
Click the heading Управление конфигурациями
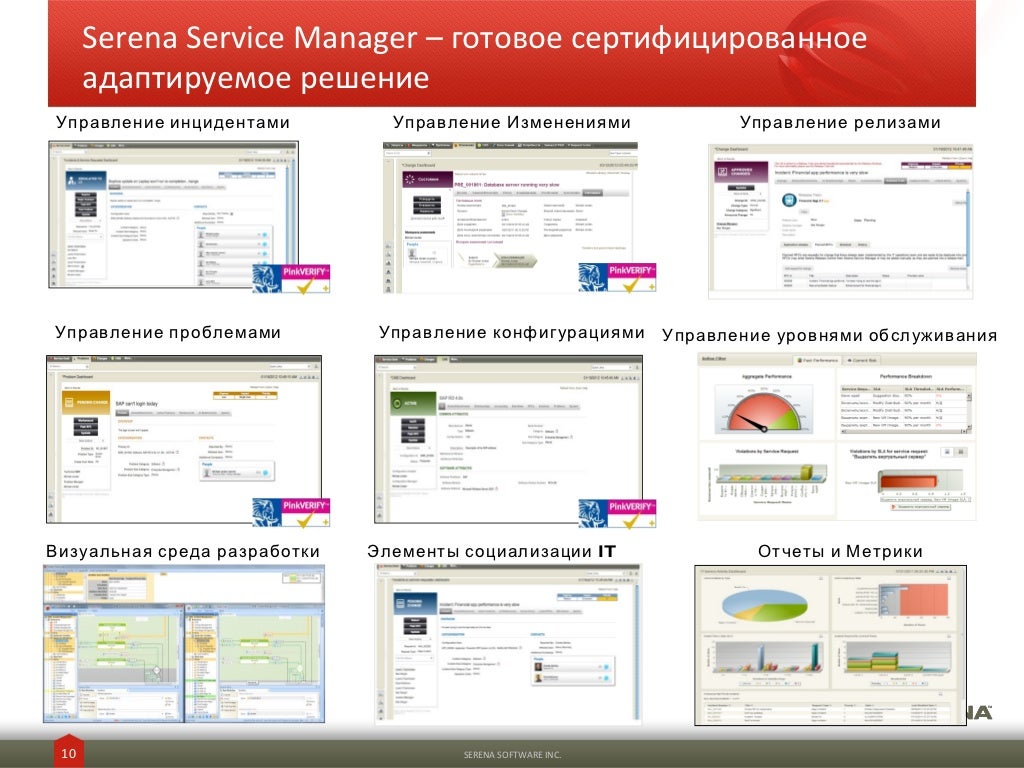(x=511, y=332)
